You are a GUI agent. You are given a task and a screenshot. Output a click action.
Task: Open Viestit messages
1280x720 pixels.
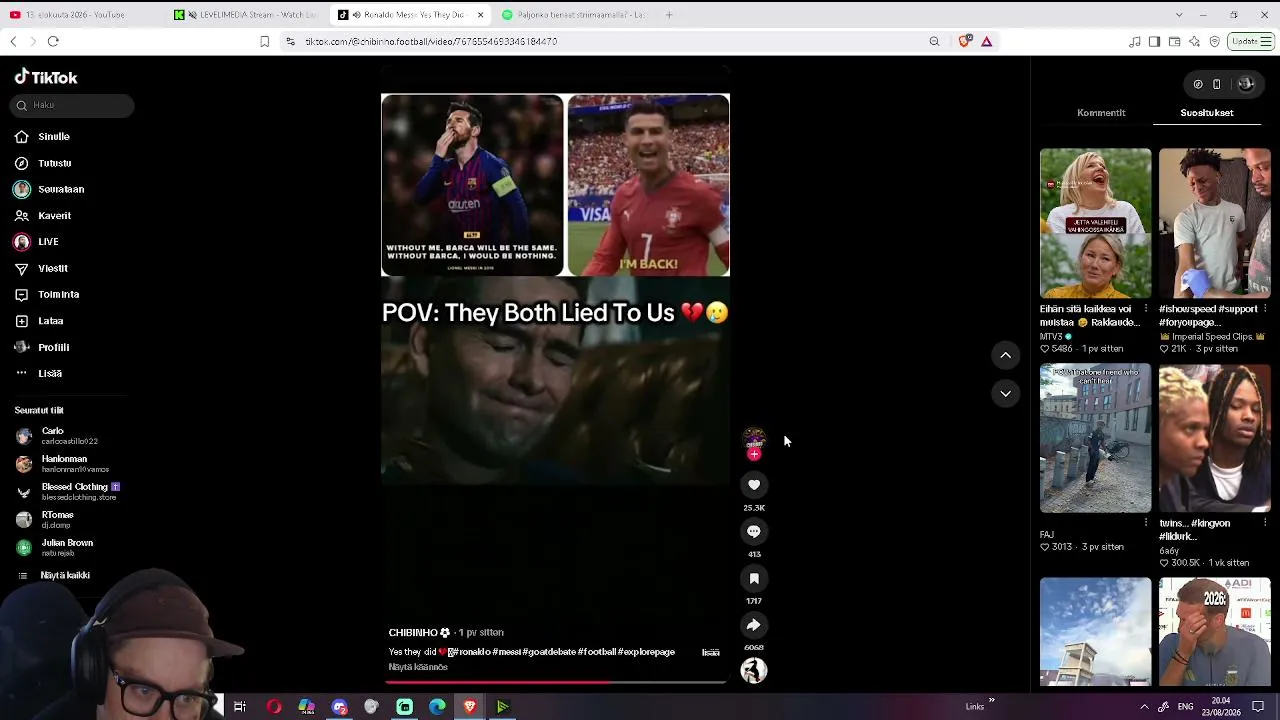[41, 268]
